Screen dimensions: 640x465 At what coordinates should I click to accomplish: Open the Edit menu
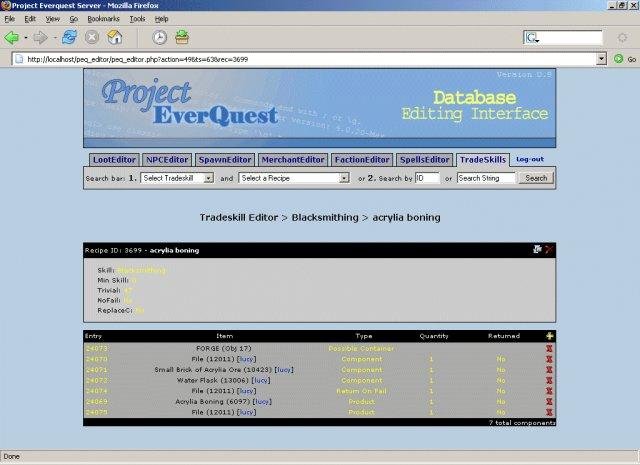30,19
